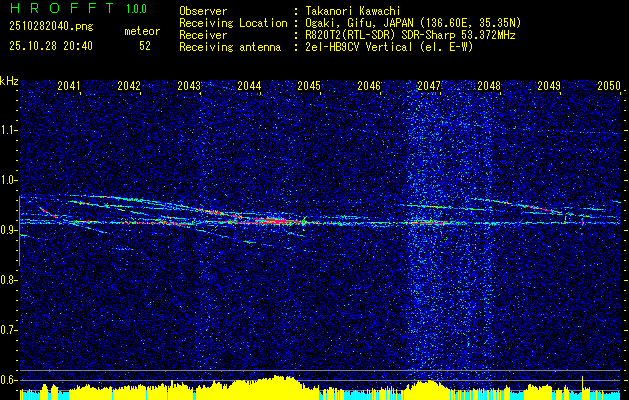The image size is (629, 400).
Task: Click the 2041 time marker
Action: [x=69, y=86]
